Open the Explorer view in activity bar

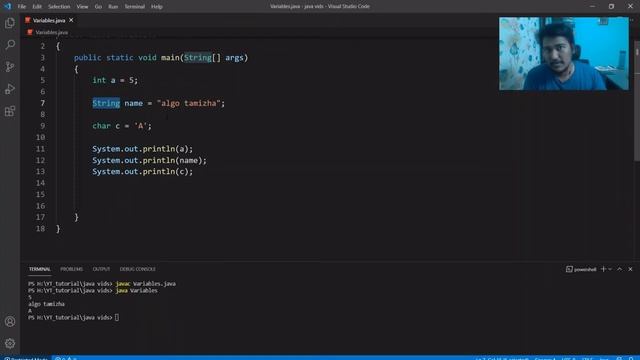[10, 23]
